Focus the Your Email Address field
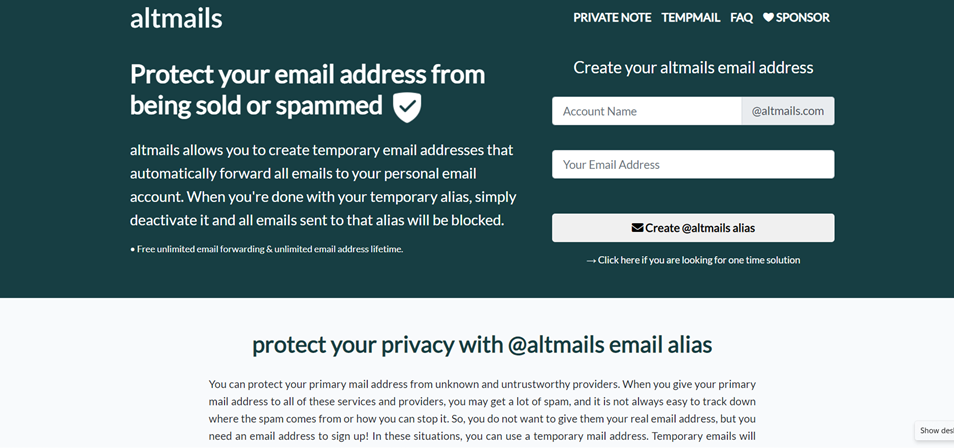 point(693,164)
